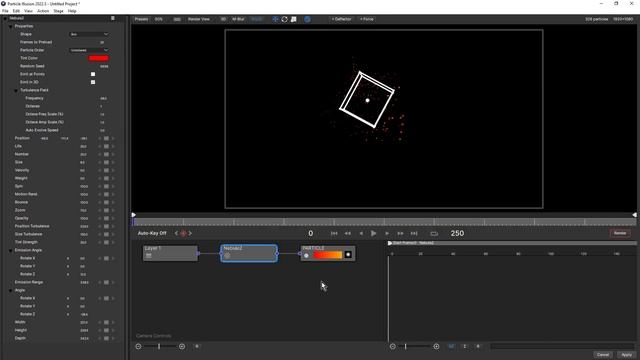Click the blue circular icon in viewport toolbar
The width and height of the screenshot is (640, 360).
[x=307, y=19]
